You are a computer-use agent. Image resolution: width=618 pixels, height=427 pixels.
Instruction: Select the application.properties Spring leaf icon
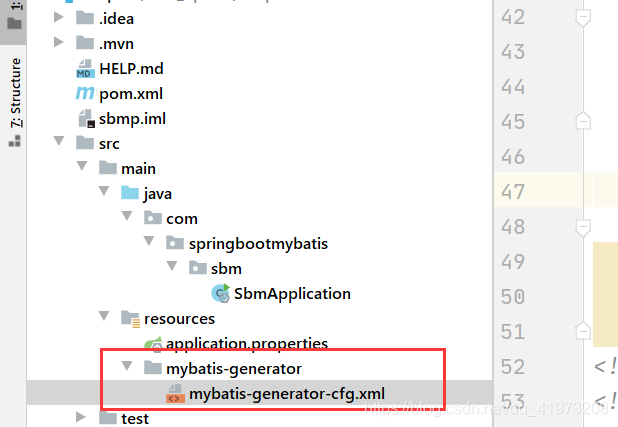pyautogui.click(x=153, y=343)
